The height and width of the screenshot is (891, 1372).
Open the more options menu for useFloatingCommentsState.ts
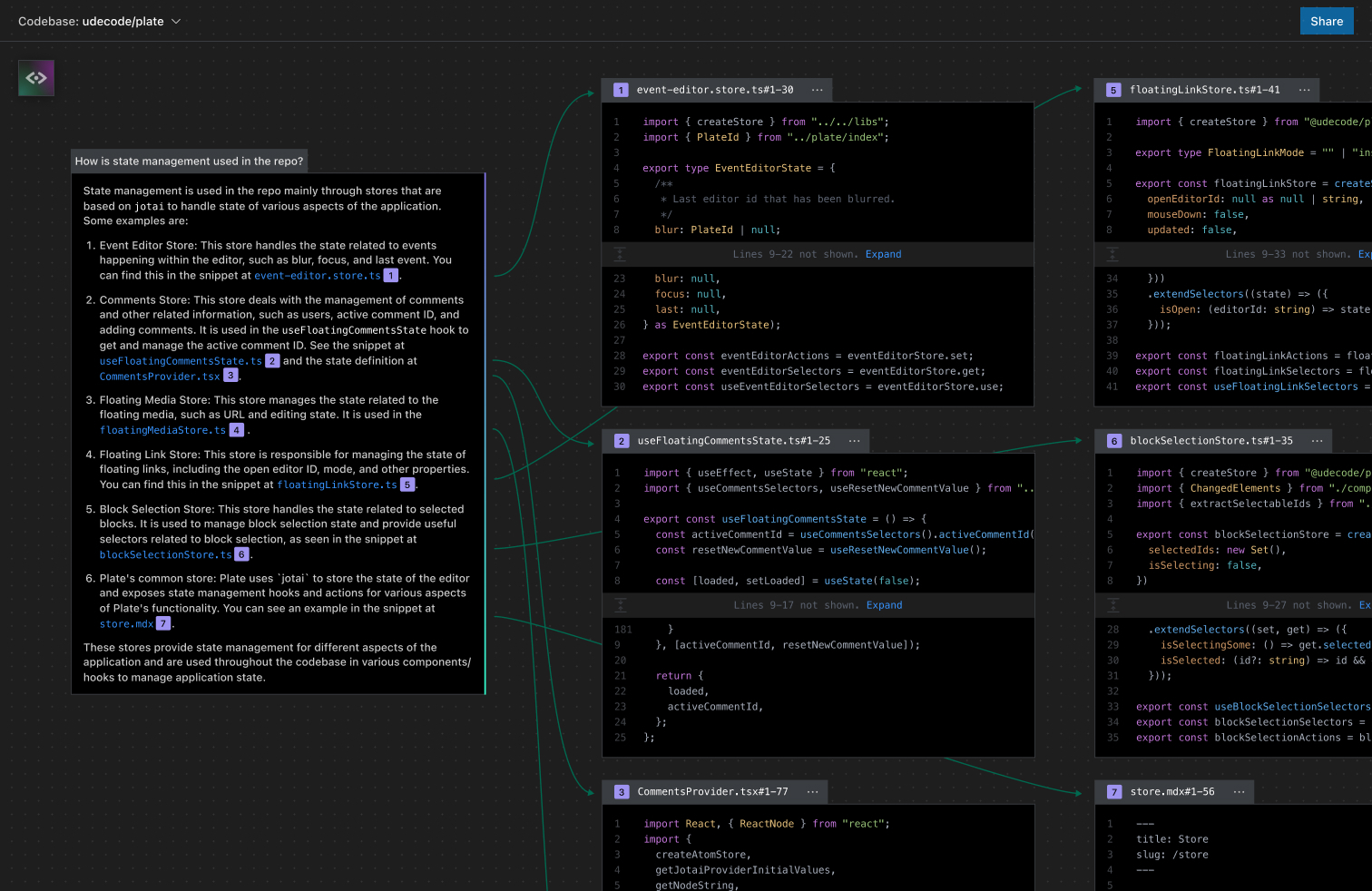[x=854, y=441]
